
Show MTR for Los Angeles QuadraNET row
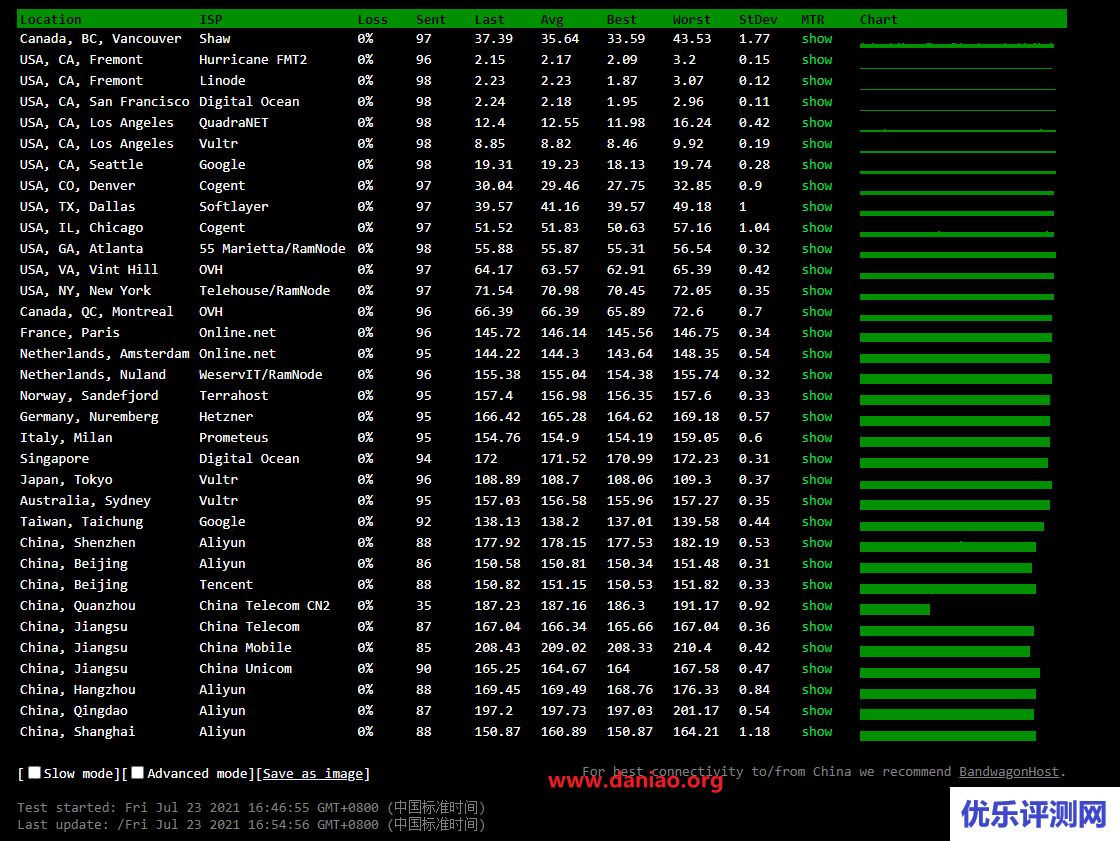(x=816, y=122)
